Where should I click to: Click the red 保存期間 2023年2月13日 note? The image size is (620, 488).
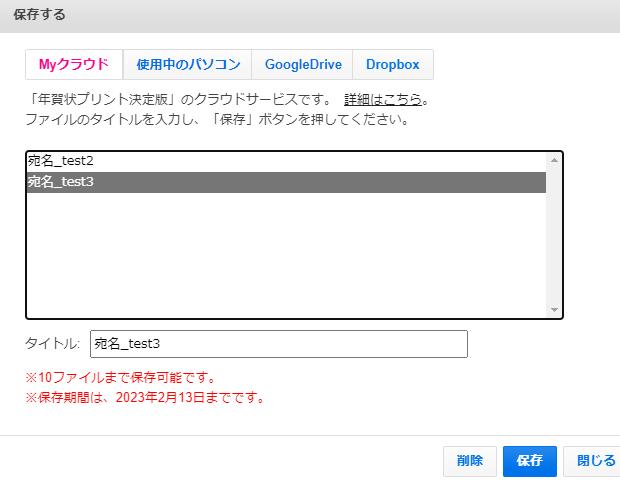tap(145, 397)
